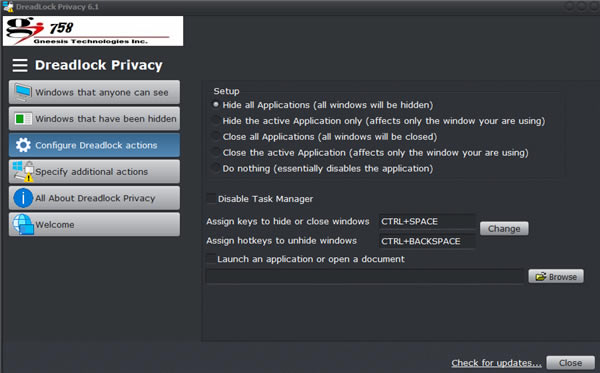
Task: Open All About Dreadlock Privacy page
Action: [94, 198]
